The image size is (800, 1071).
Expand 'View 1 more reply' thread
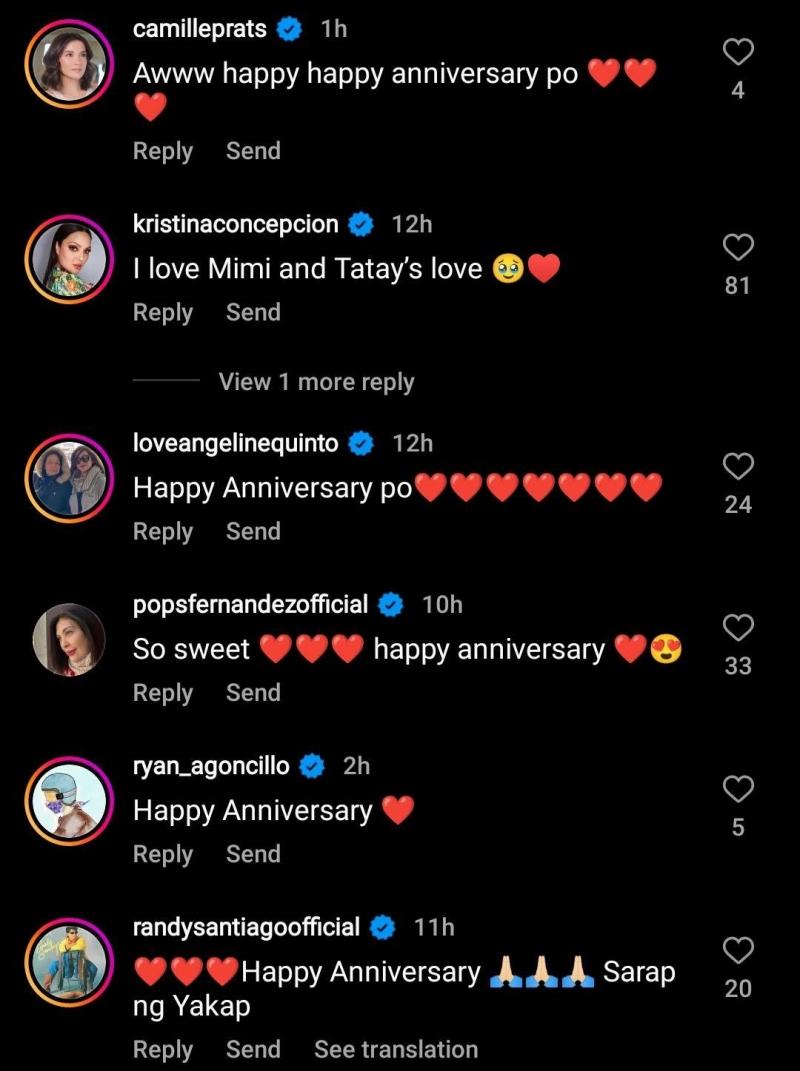(x=316, y=382)
